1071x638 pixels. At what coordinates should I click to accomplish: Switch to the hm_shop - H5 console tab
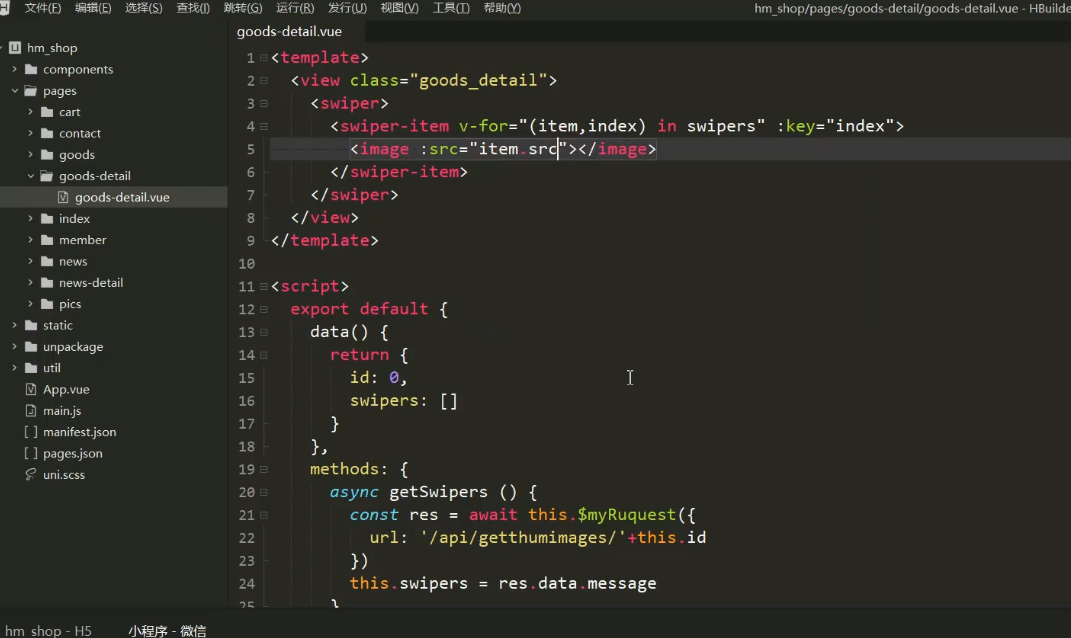click(48, 630)
